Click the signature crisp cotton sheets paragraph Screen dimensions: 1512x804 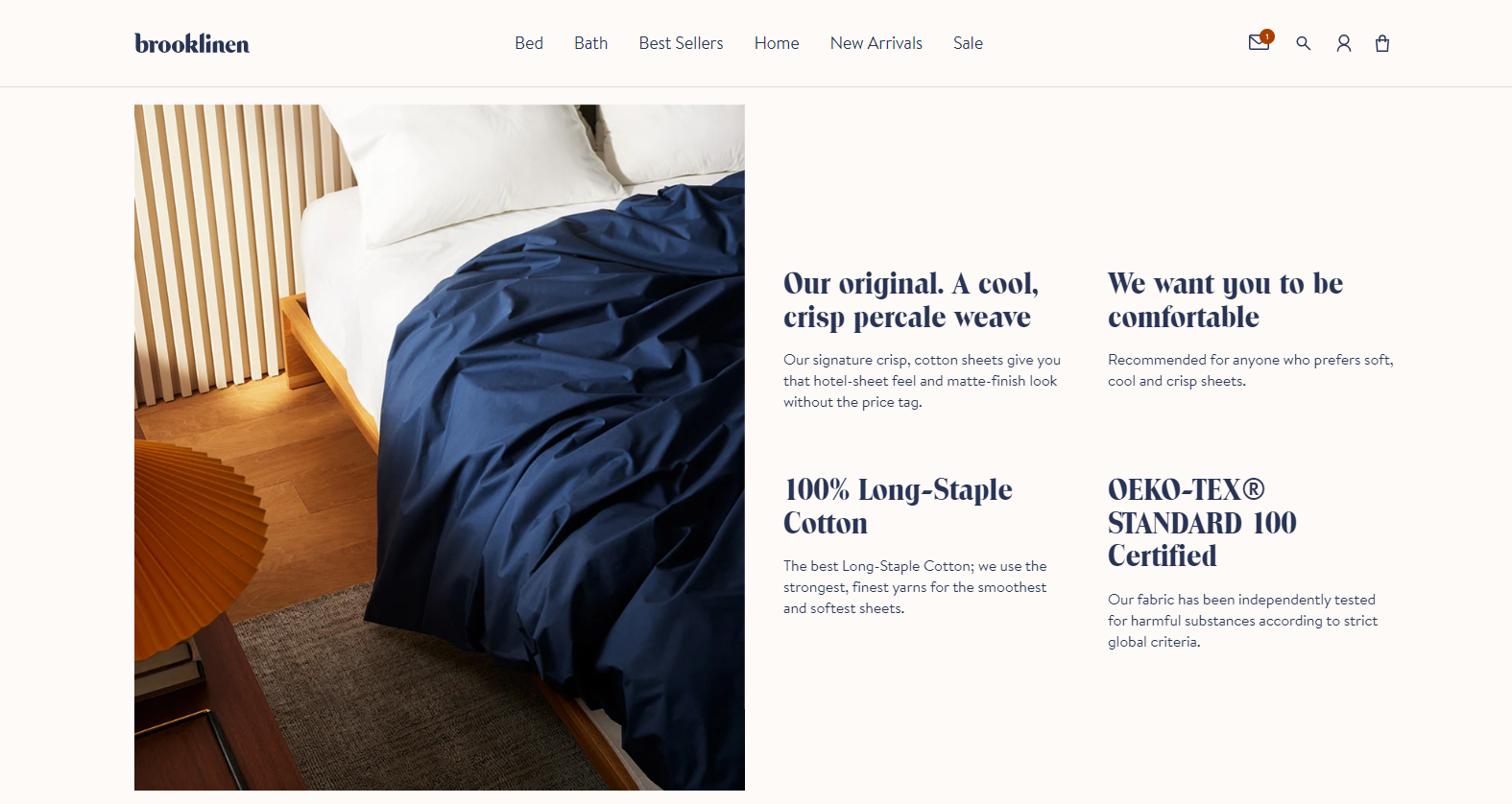pos(922,381)
